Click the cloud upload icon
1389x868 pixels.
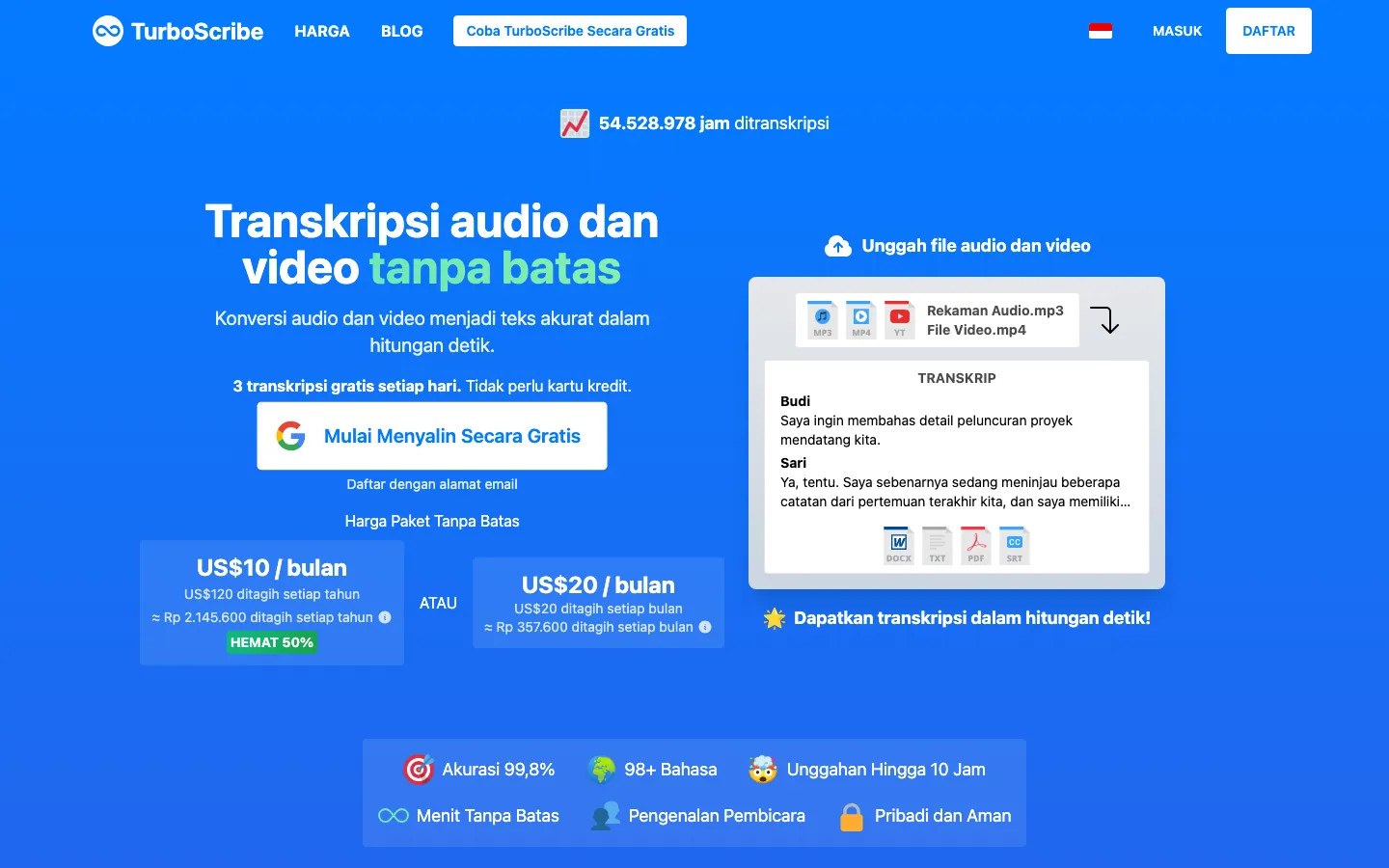coord(838,247)
